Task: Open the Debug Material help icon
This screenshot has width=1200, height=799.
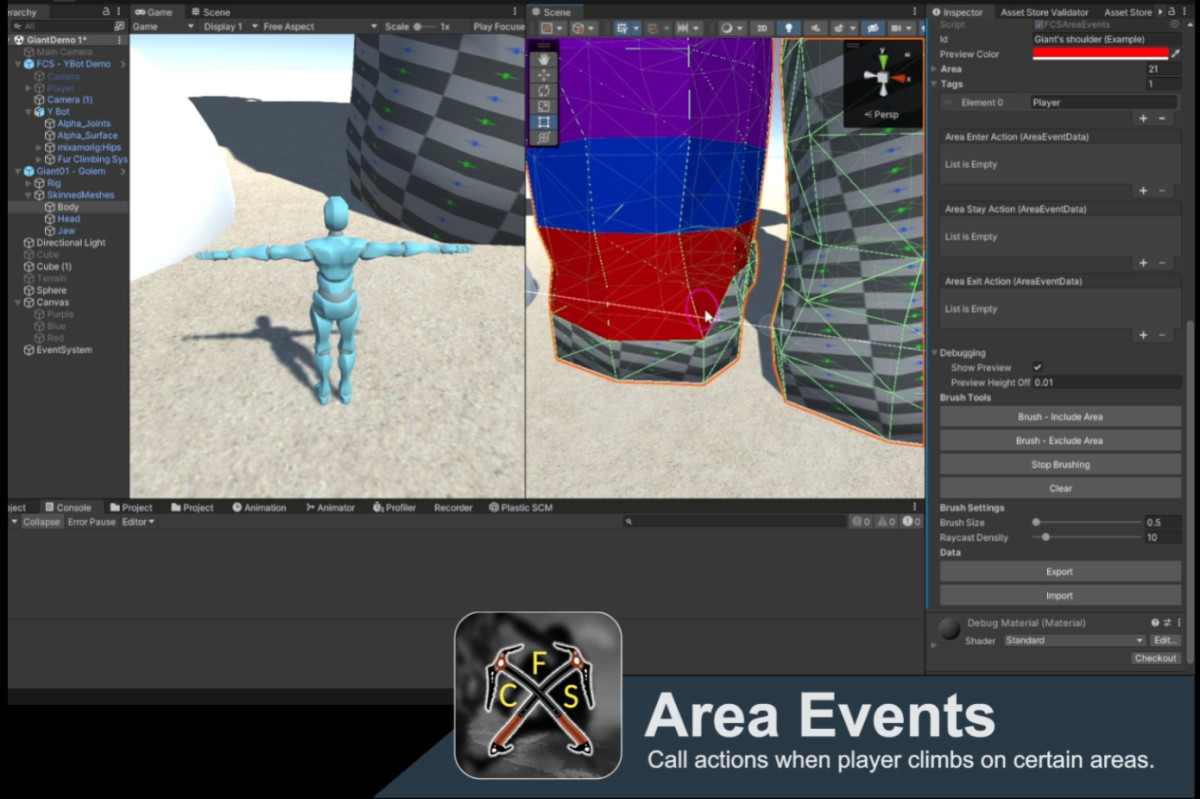Action: [1155, 623]
